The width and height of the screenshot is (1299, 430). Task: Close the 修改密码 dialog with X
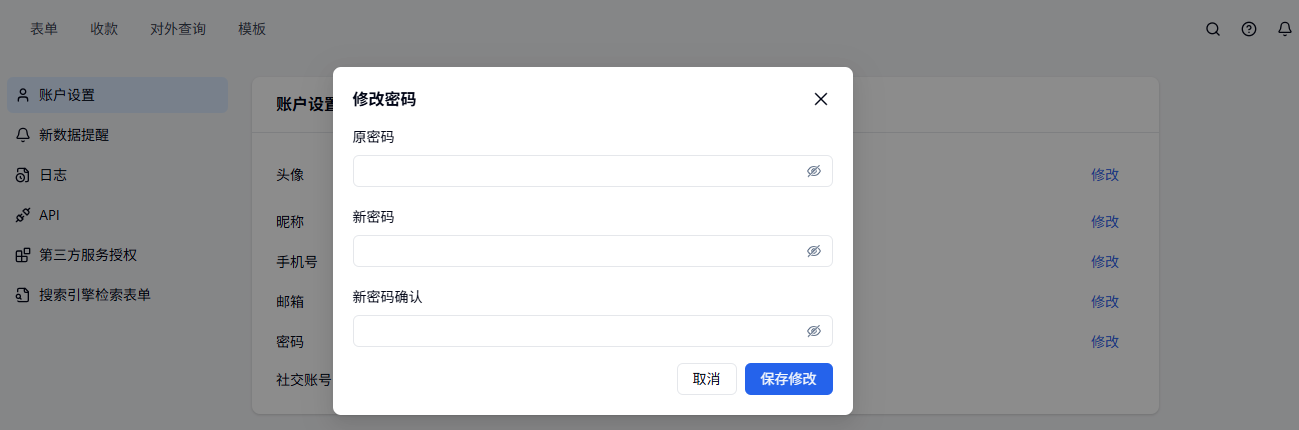pos(821,99)
